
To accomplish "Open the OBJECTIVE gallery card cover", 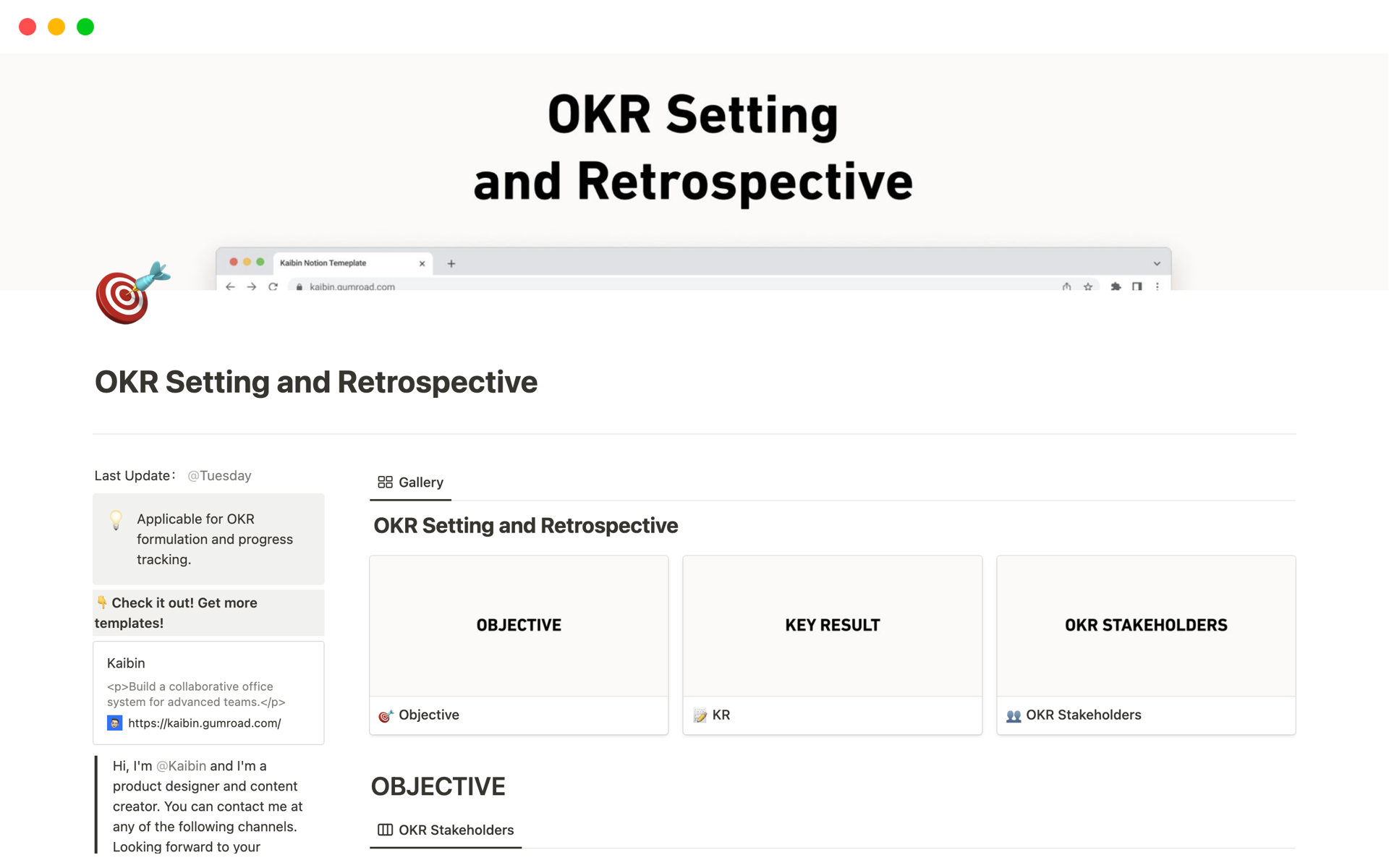I will [x=519, y=626].
